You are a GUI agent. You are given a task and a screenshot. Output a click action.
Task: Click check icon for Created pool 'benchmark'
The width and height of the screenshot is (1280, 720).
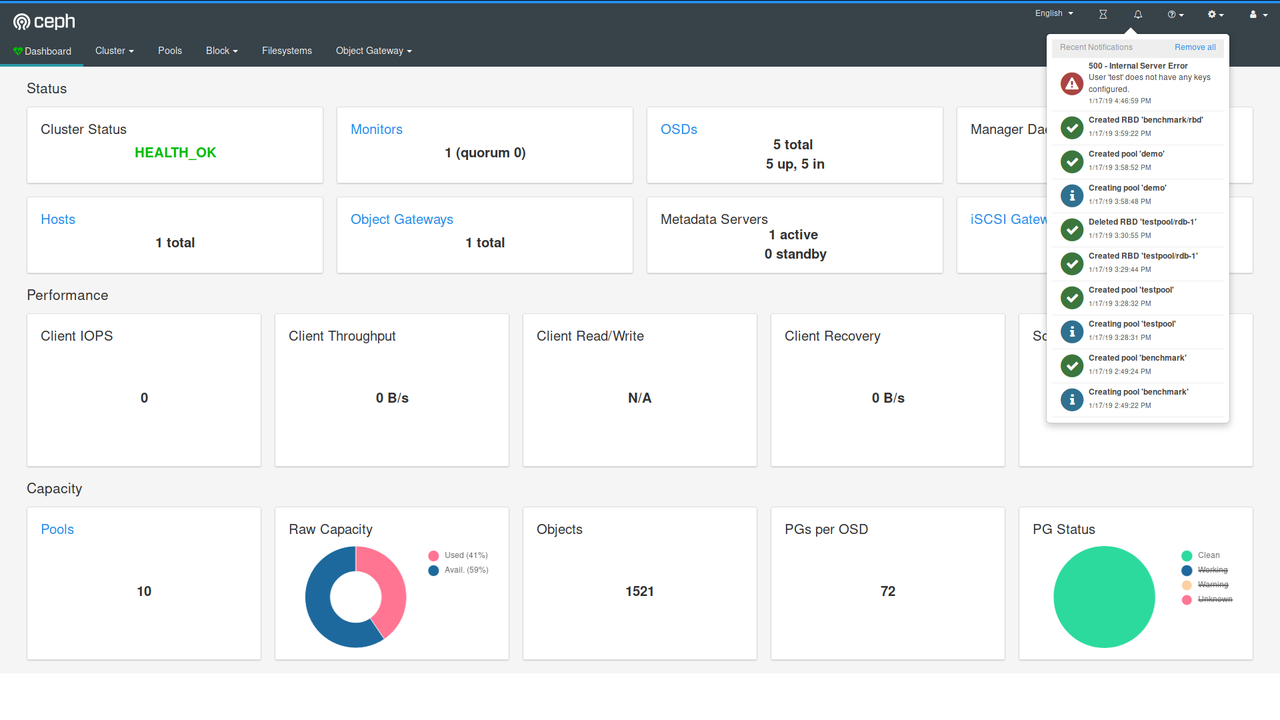(x=1072, y=365)
